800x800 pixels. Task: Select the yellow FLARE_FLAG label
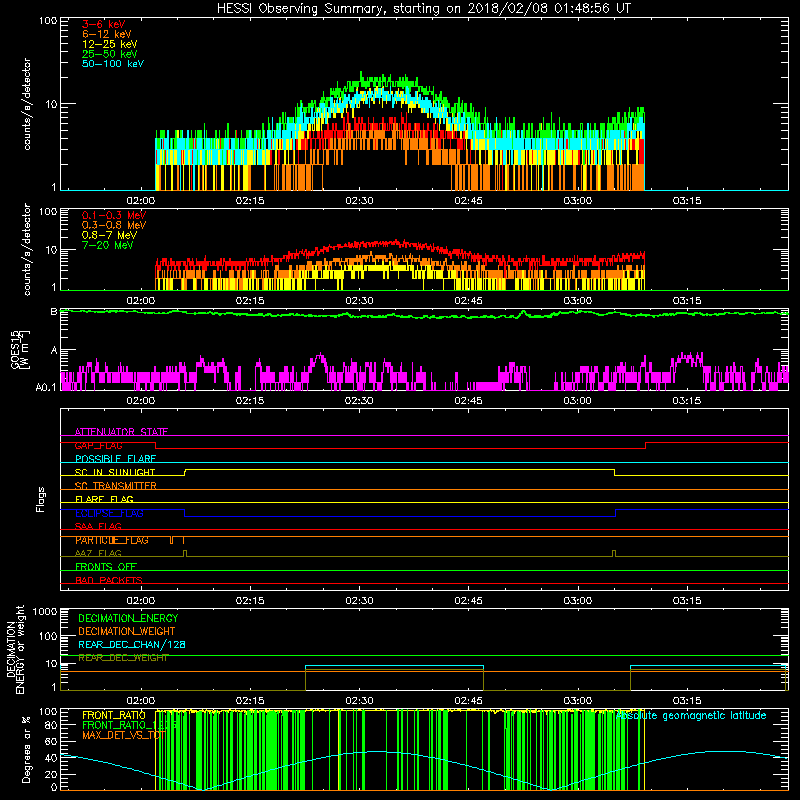coord(104,499)
